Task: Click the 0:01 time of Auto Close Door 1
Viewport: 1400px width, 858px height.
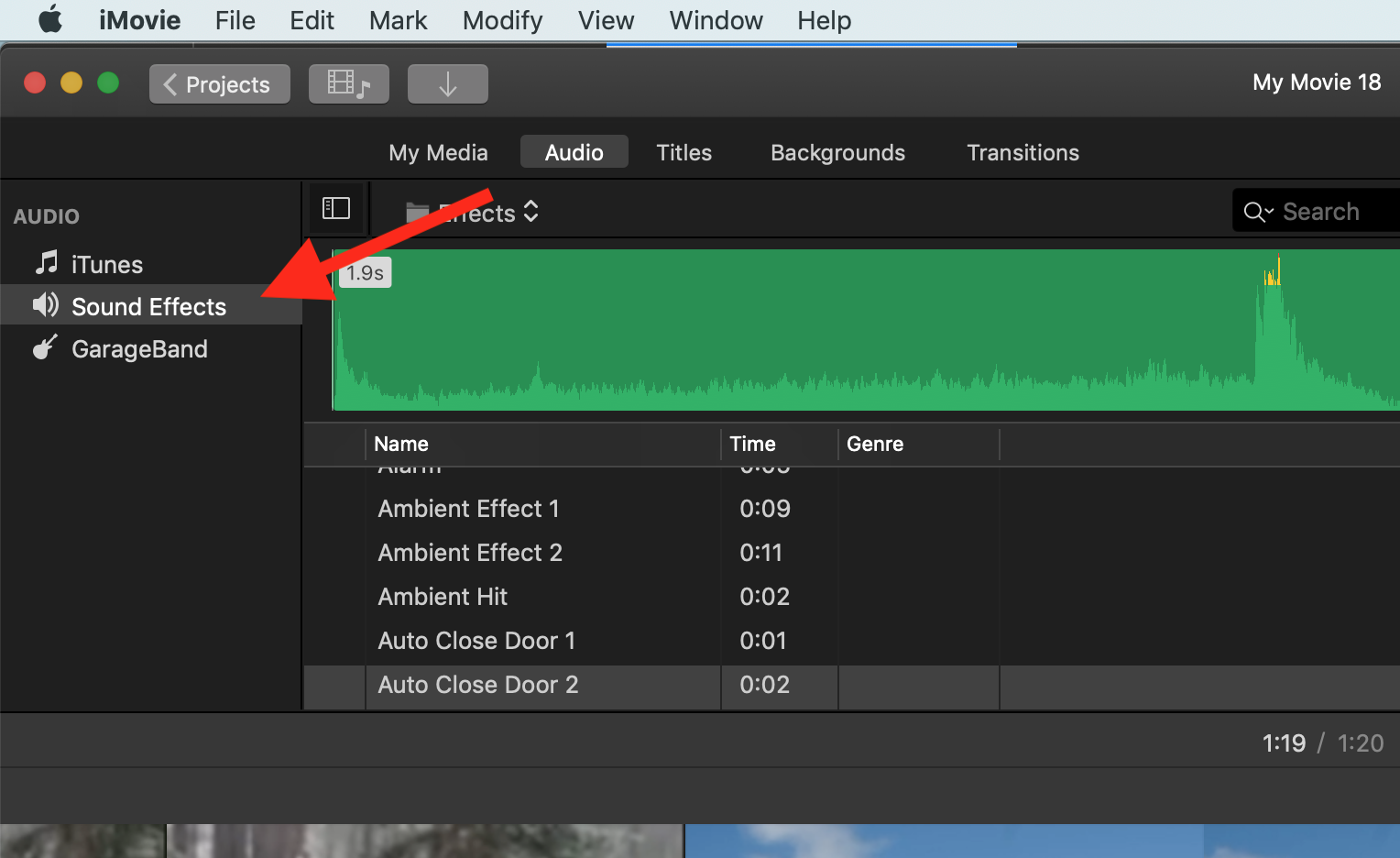Action: 763,641
